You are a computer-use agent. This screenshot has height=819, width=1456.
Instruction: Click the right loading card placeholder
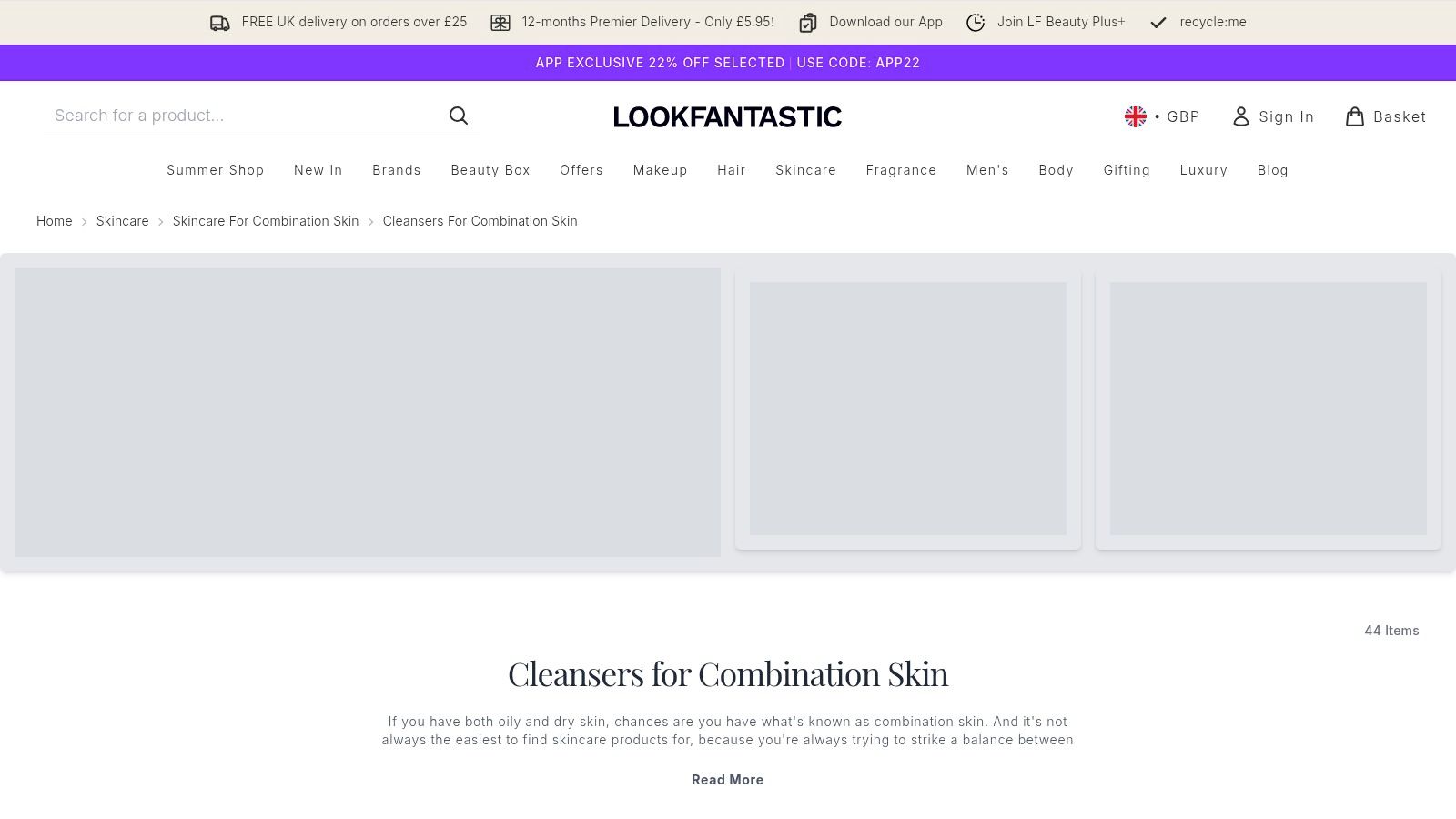1269,409
